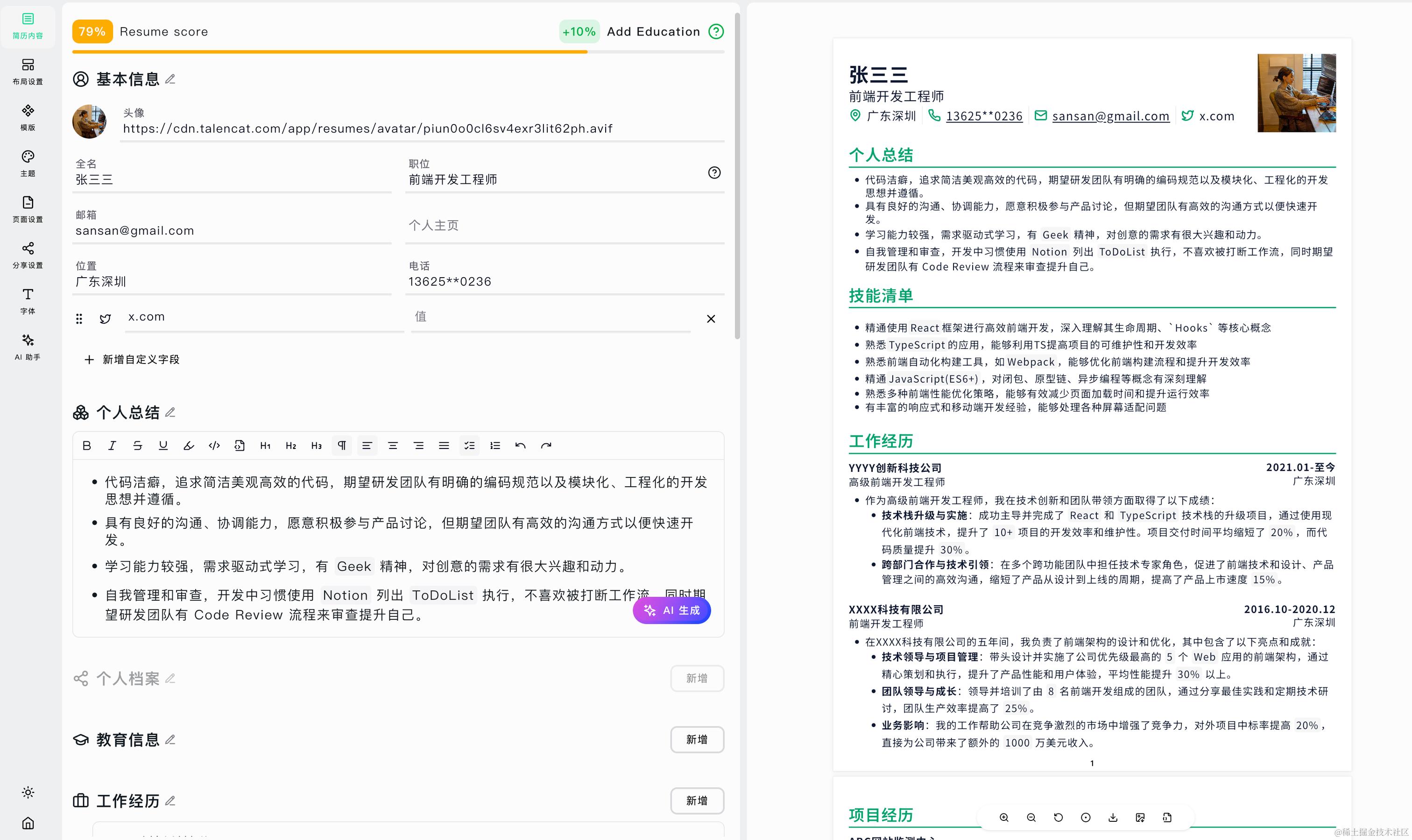Open the 主题 theme panel
Viewport: 1412px width, 840px height.
pyautogui.click(x=28, y=163)
